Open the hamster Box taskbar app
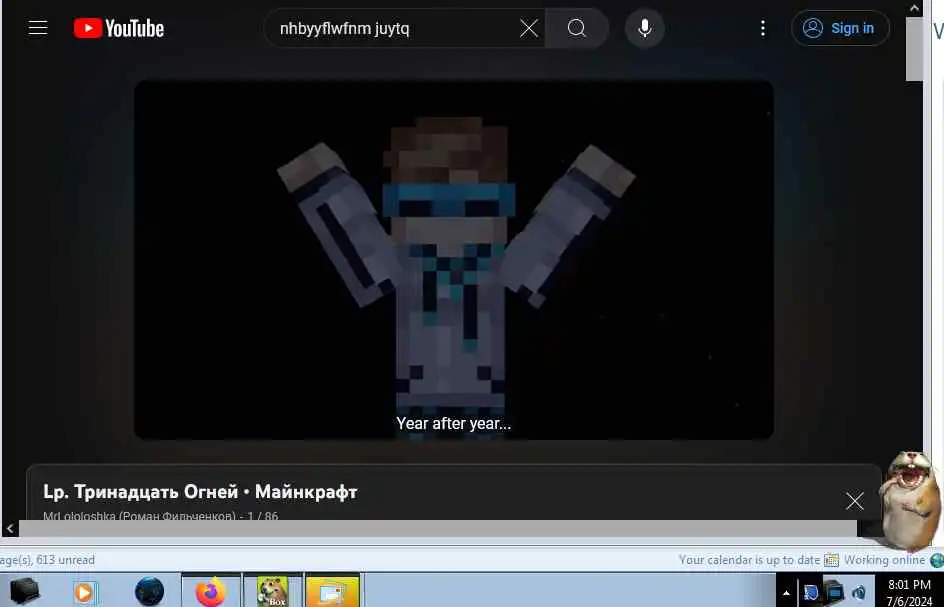 [x=272, y=591]
